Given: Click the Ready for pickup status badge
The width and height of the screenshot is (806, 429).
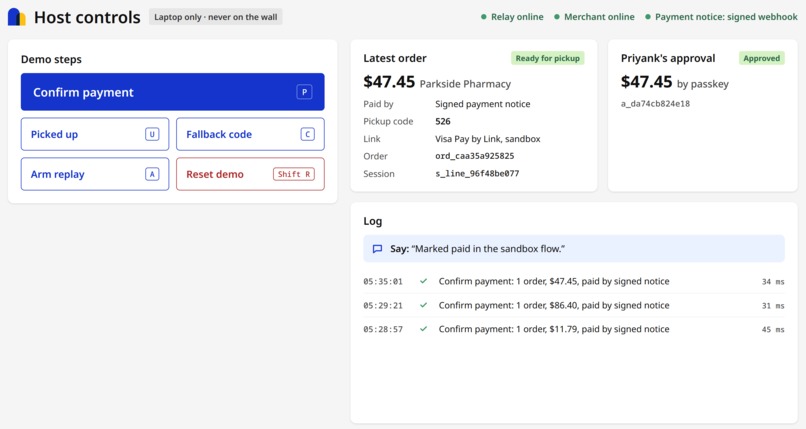Looking at the screenshot, I should [547, 58].
